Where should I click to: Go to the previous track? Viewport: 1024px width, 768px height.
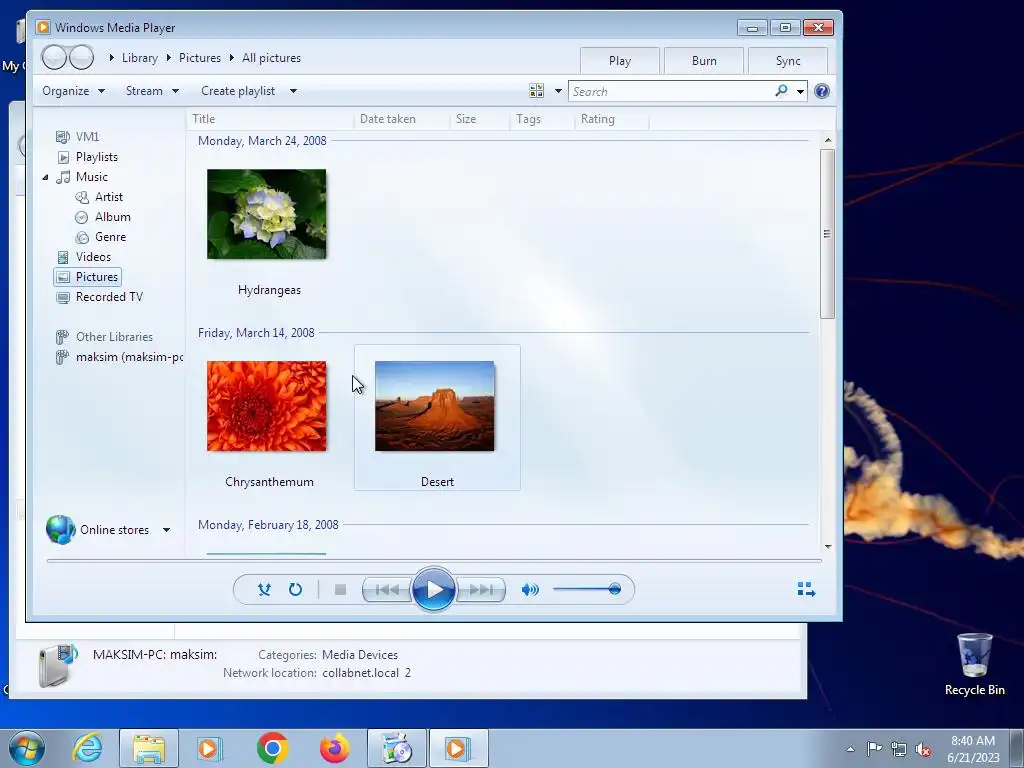click(x=387, y=590)
